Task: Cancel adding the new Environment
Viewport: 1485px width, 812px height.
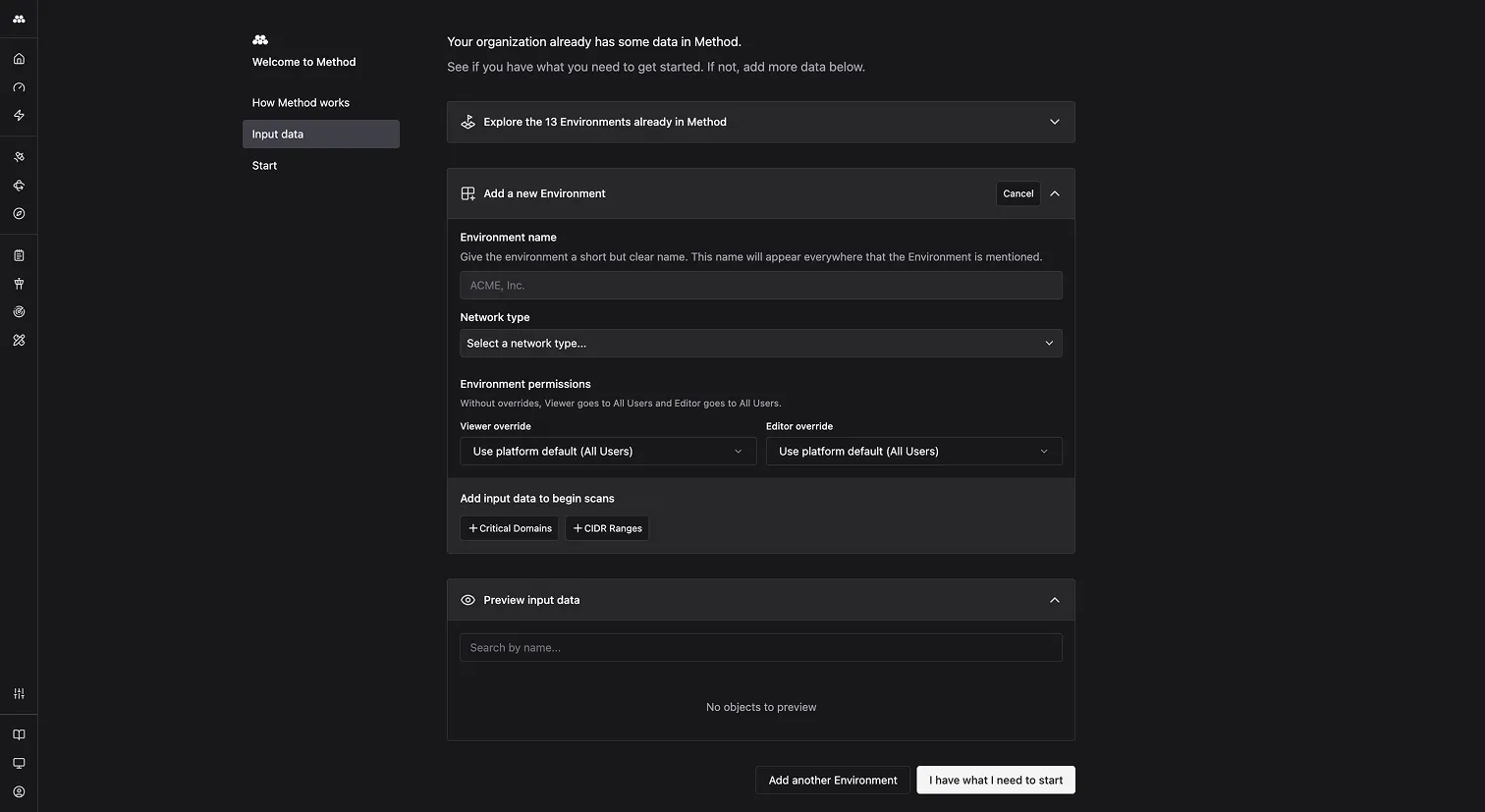Action: tap(1018, 193)
